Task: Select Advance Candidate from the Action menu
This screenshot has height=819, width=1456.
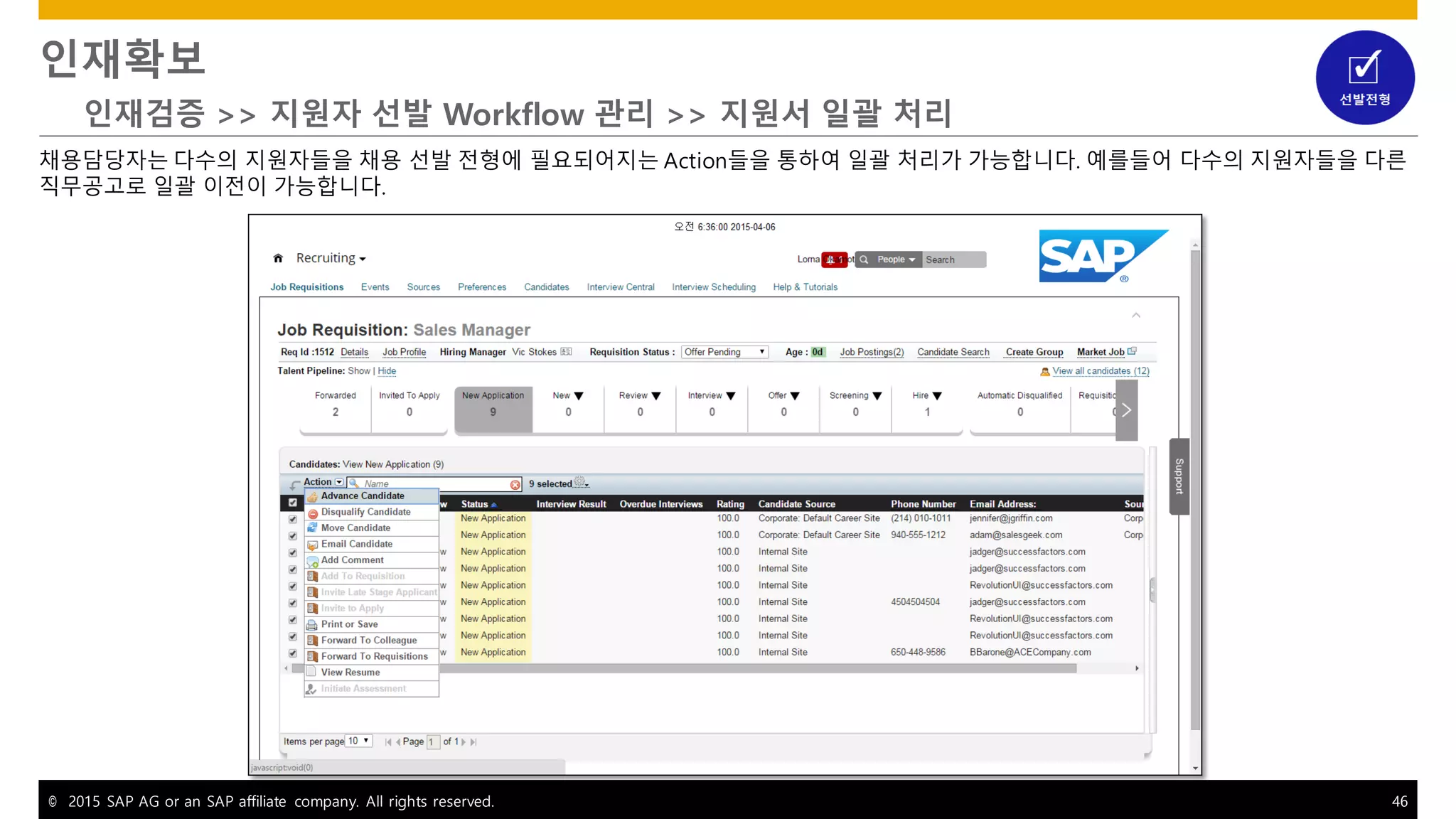Action: [372, 496]
